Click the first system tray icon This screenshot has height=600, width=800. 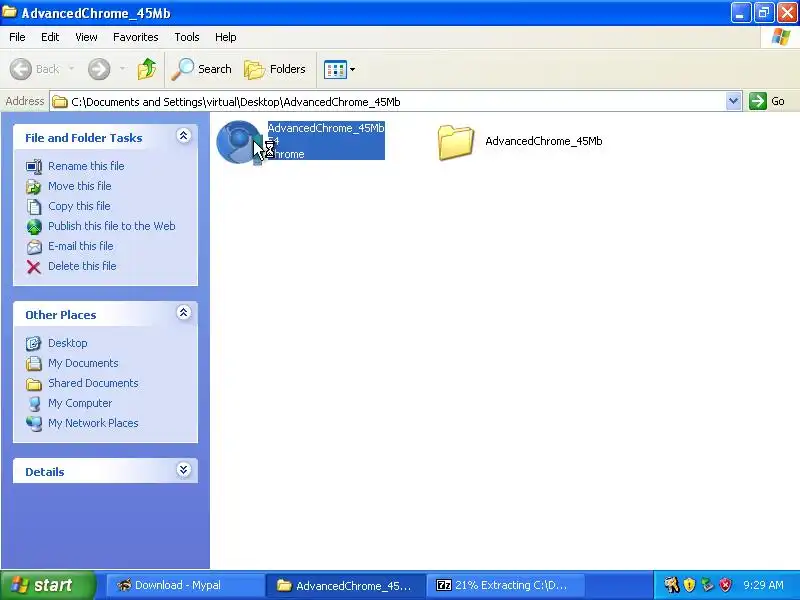tap(671, 585)
